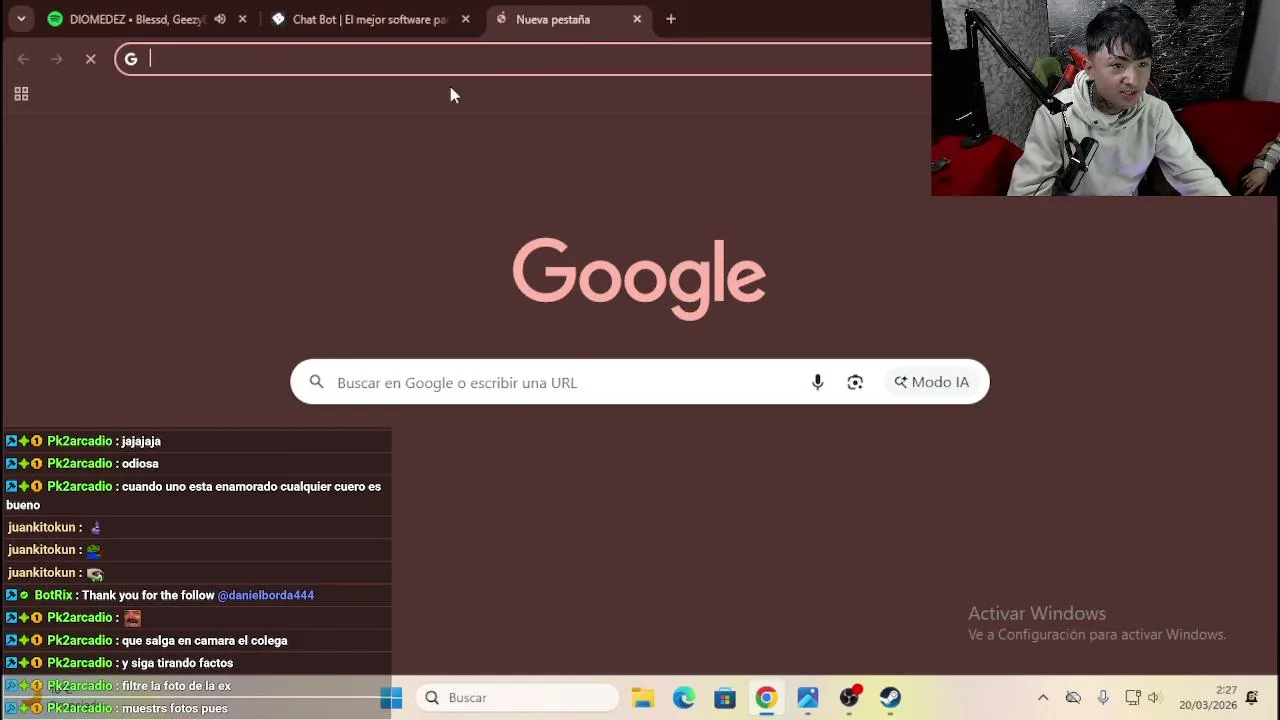
Task: Start voice search with microphone icon
Action: click(x=817, y=382)
